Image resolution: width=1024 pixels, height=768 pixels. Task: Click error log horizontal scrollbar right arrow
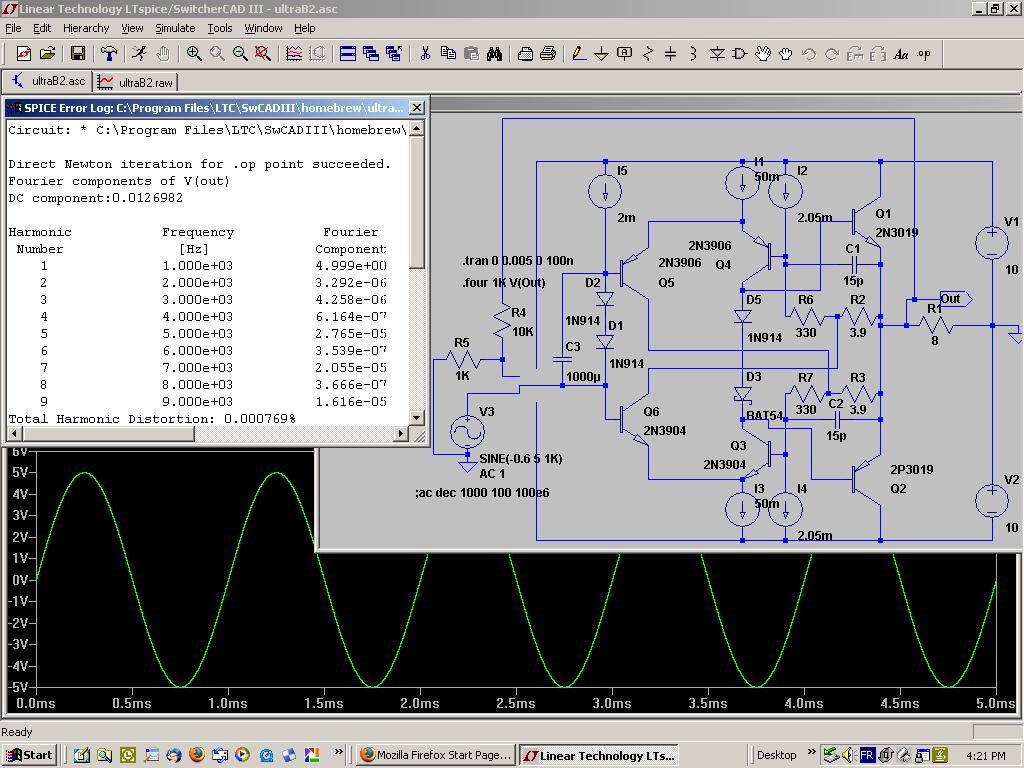coord(401,434)
